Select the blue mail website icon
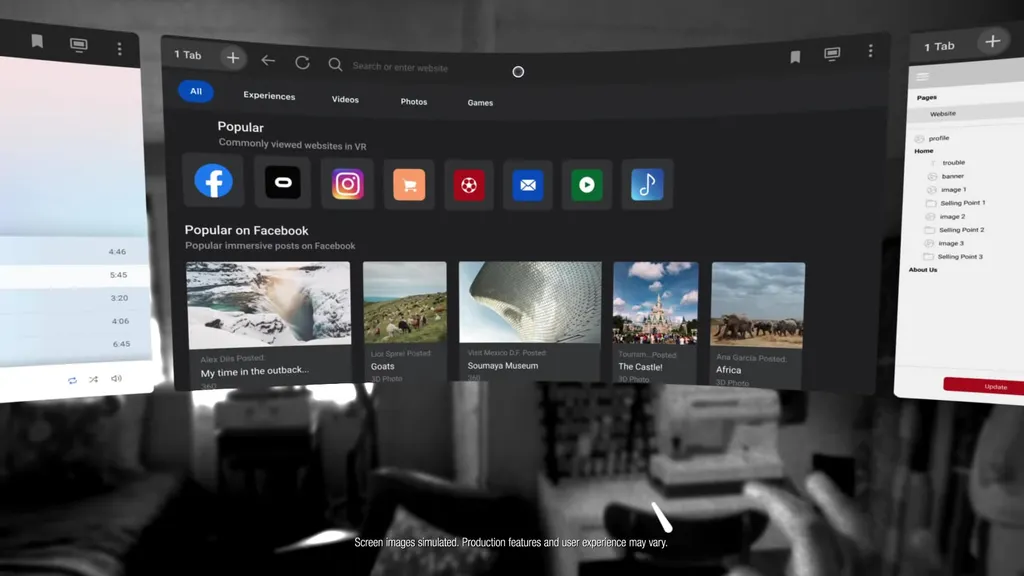This screenshot has width=1024, height=576. 528,184
